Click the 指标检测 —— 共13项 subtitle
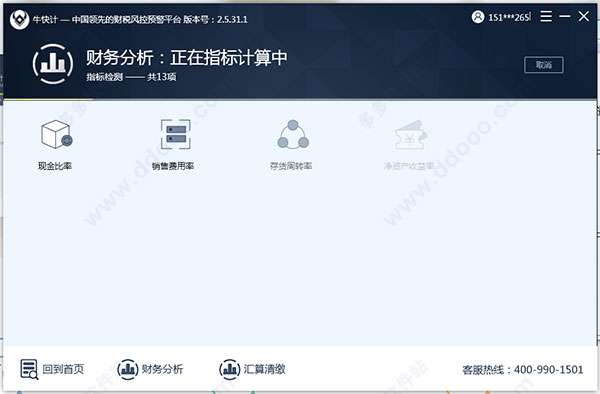600x394 pixels. point(131,77)
